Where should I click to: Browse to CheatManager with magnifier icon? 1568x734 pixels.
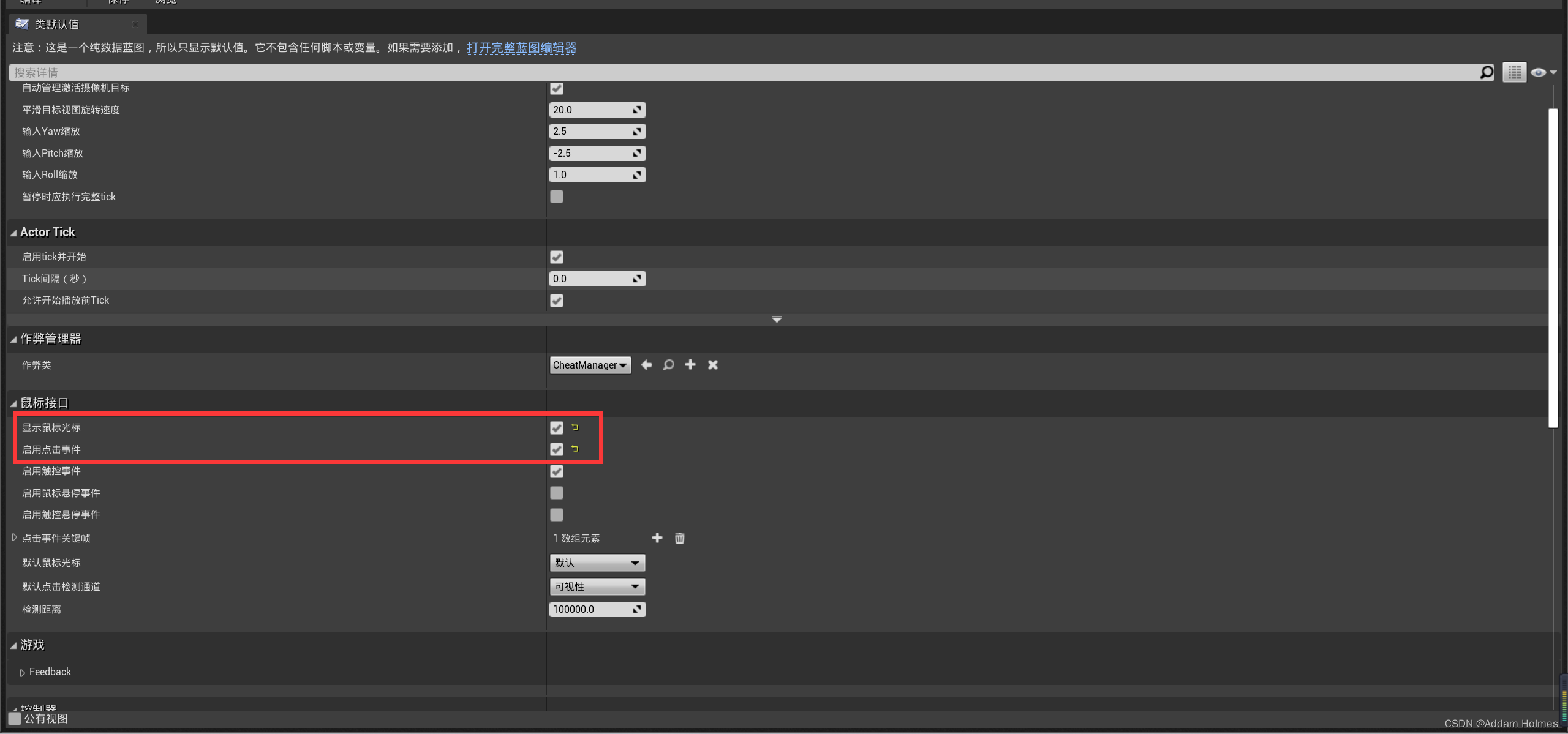[x=668, y=365]
